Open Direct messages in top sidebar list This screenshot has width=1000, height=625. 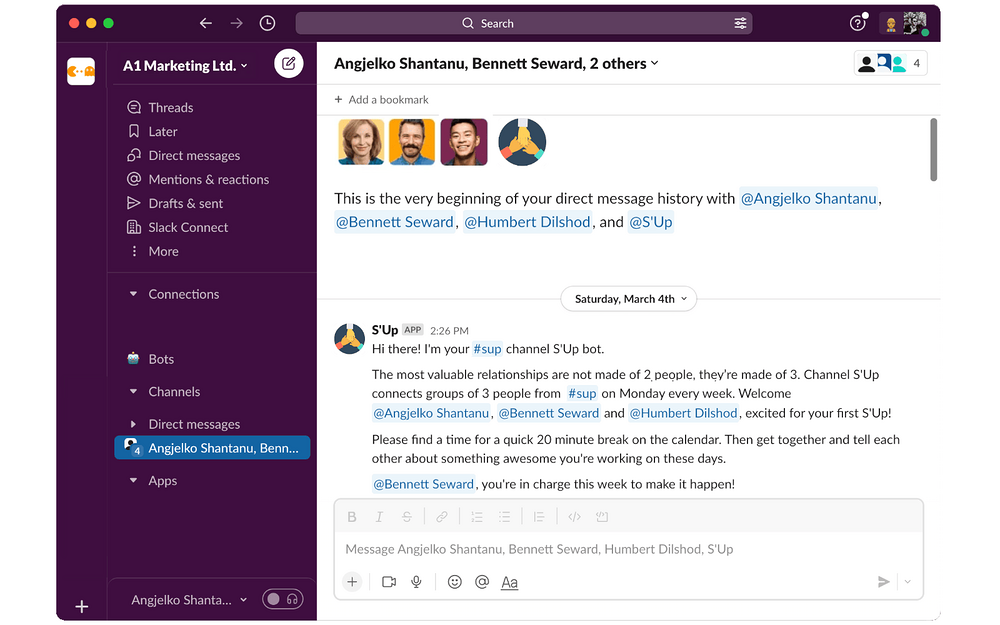pyautogui.click(x=194, y=156)
